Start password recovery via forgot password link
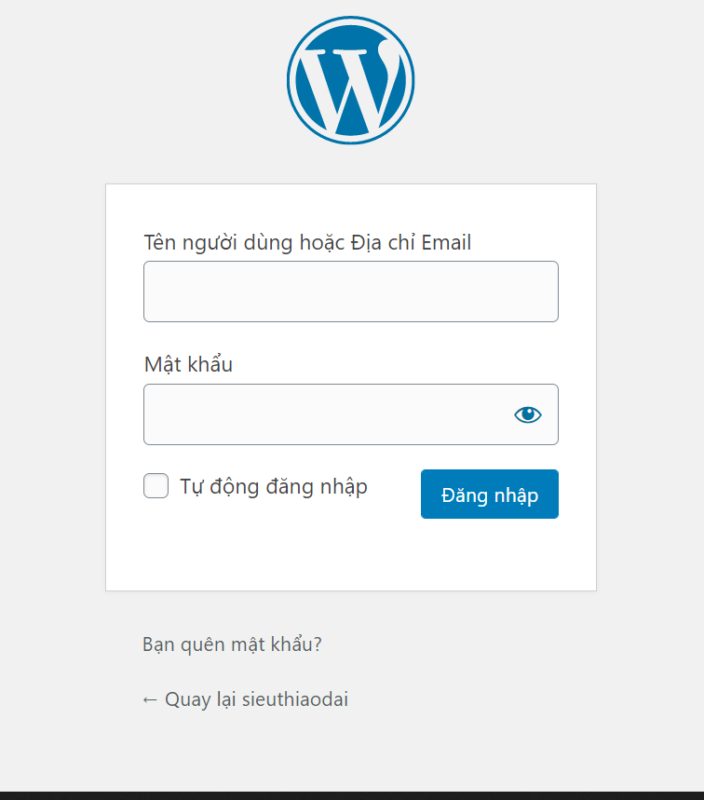Screen dimensions: 704x800 (x=232, y=645)
